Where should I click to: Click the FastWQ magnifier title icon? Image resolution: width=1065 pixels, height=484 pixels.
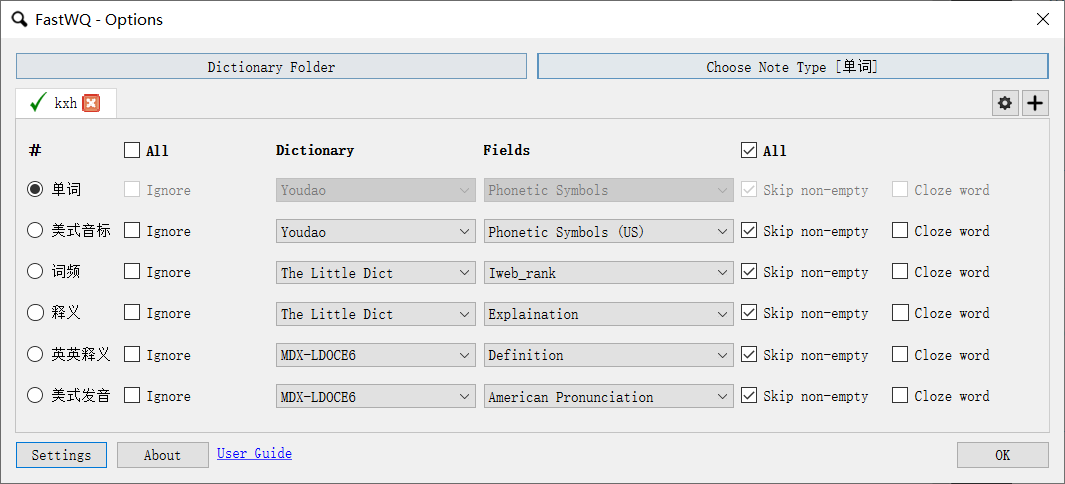click(20, 19)
